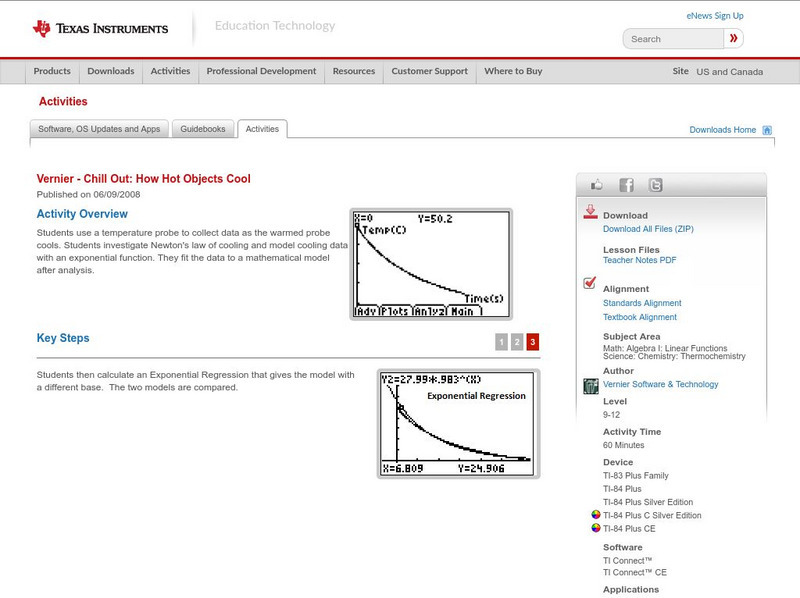Image resolution: width=800 pixels, height=598 pixels.
Task: Click the Education Technology header text
Action: point(275,26)
